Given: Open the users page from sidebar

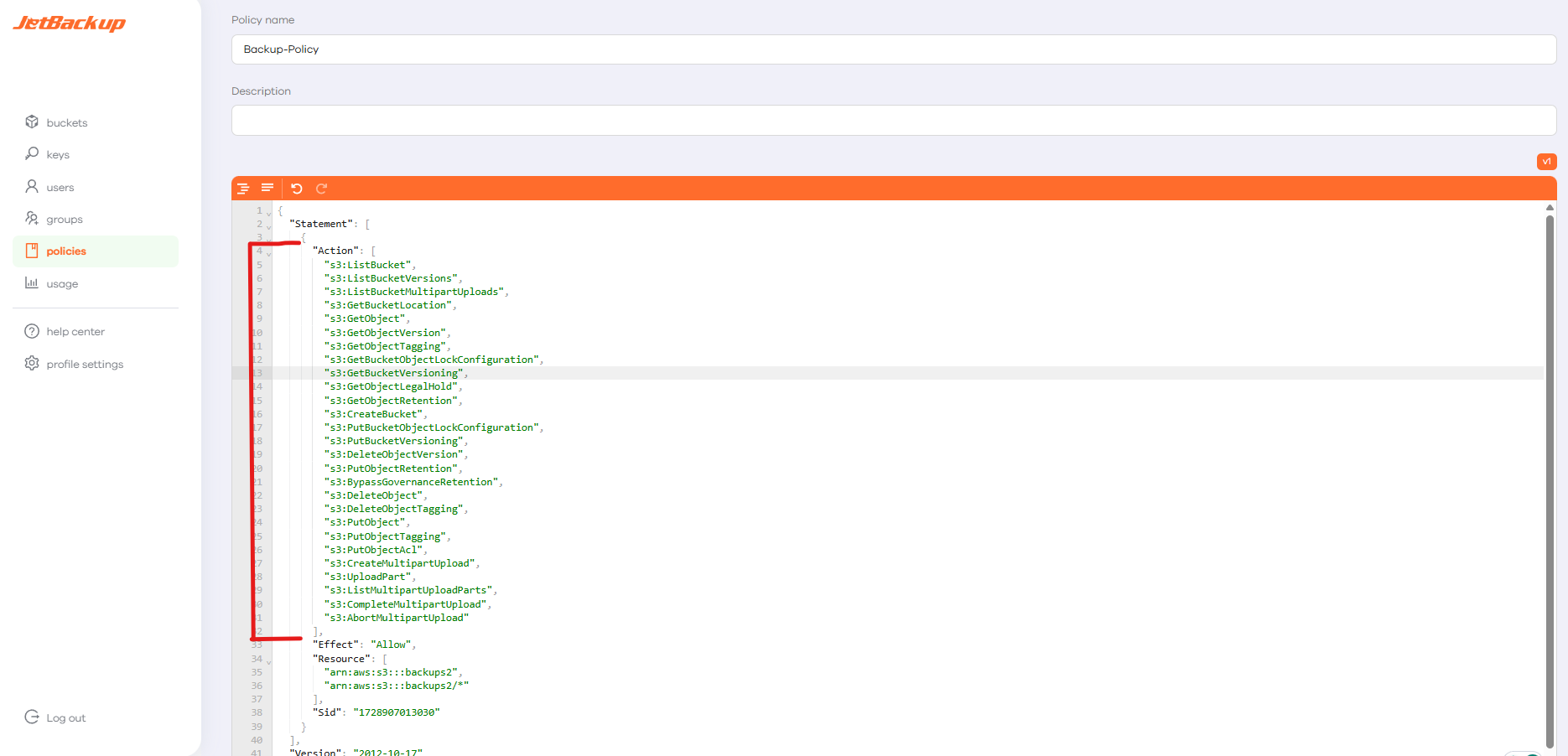Looking at the screenshot, I should [60, 187].
